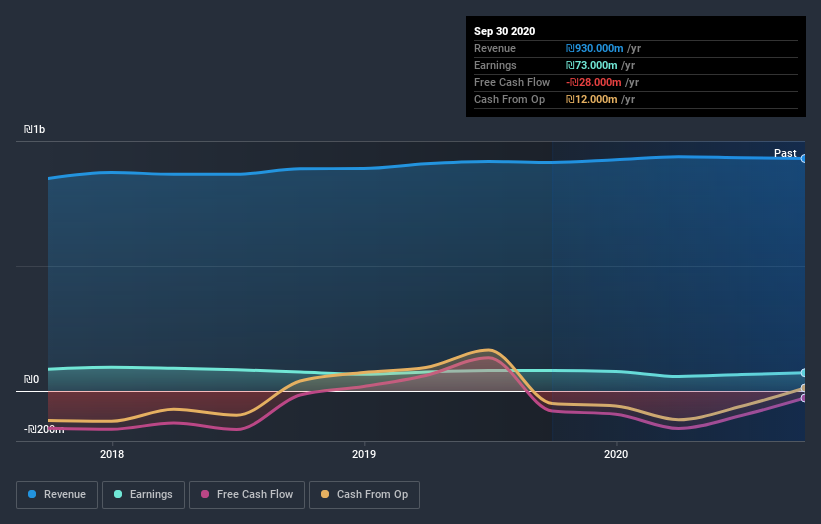Click the ₪12.000m cash from op value
Image resolution: width=821 pixels, height=524 pixels.
click(x=591, y=99)
